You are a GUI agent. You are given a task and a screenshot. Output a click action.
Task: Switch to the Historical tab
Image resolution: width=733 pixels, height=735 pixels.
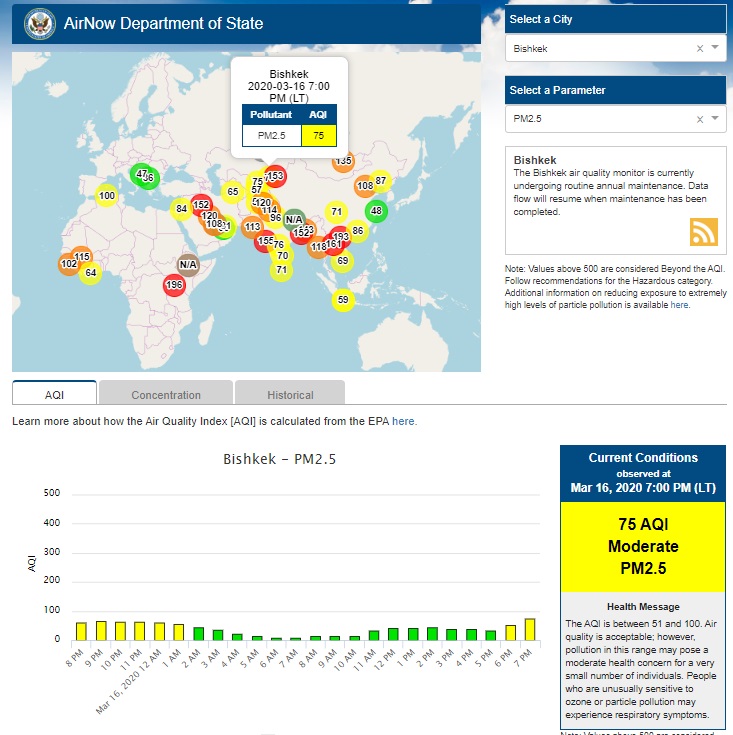click(290, 395)
